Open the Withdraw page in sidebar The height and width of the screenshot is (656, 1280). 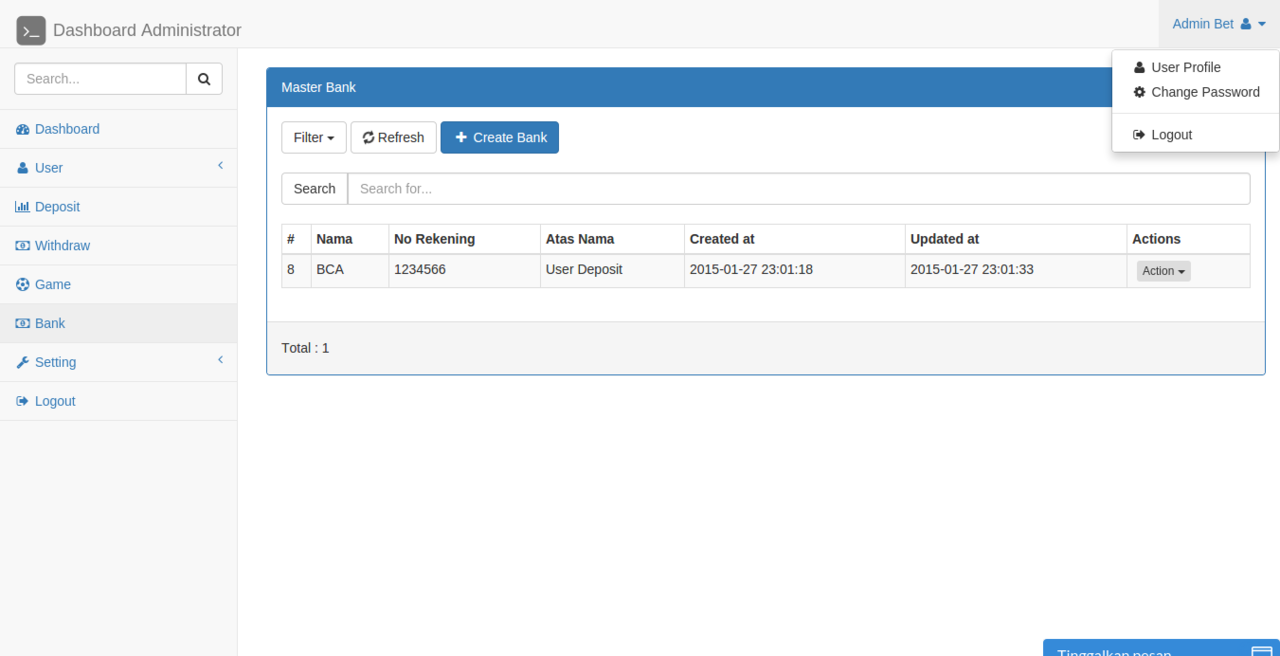click(61, 246)
